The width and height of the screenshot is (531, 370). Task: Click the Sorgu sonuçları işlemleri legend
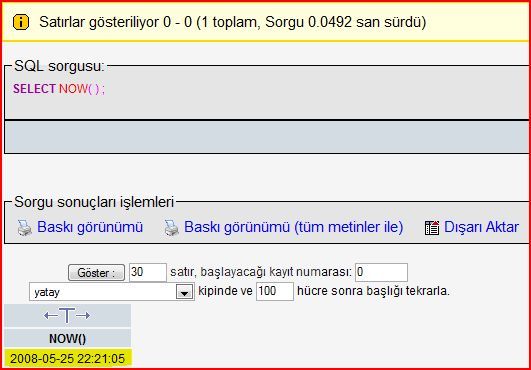click(94, 202)
